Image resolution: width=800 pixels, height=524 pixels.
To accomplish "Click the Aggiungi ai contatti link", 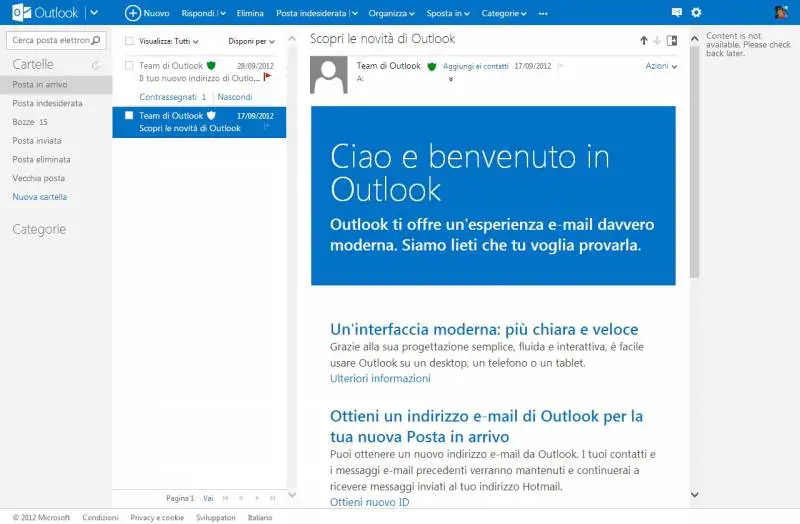I will coord(476,66).
